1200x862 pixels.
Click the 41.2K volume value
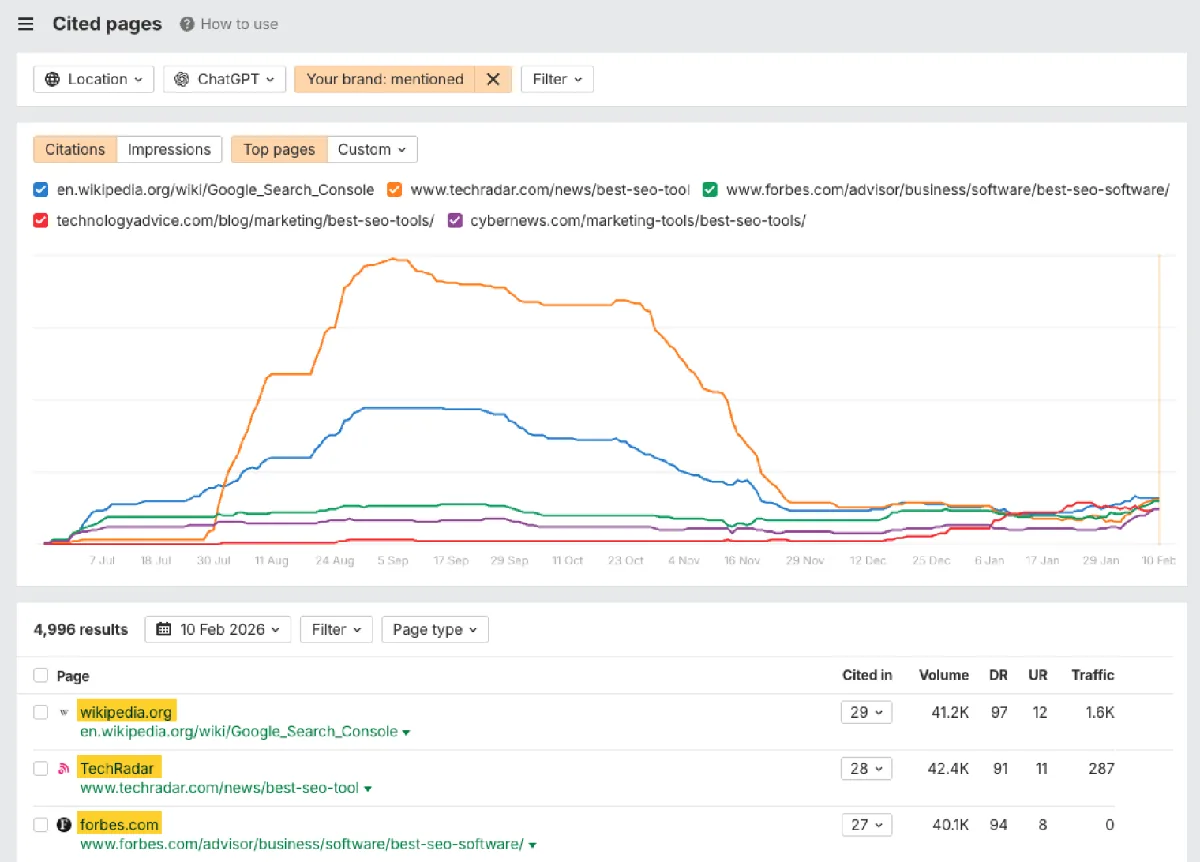(949, 712)
